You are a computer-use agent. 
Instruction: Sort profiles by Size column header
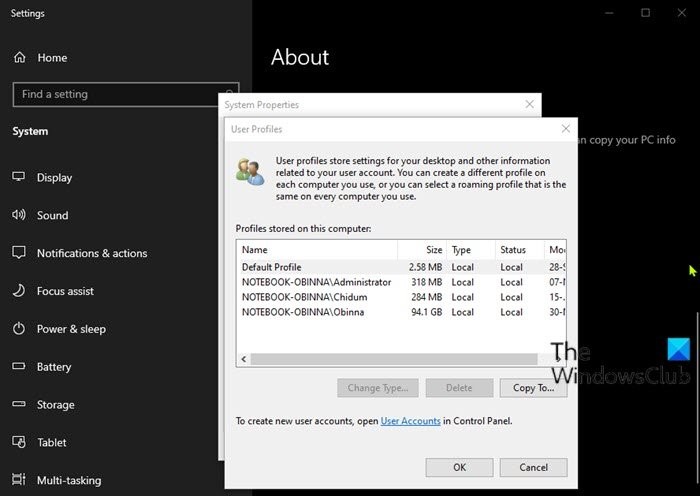click(422, 250)
